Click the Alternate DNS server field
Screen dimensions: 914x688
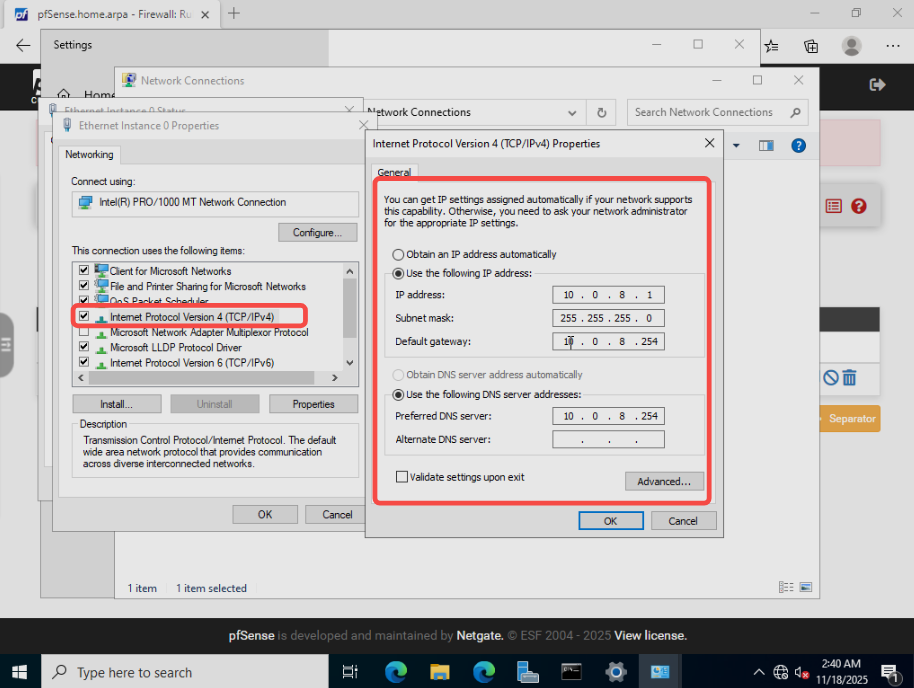608,440
